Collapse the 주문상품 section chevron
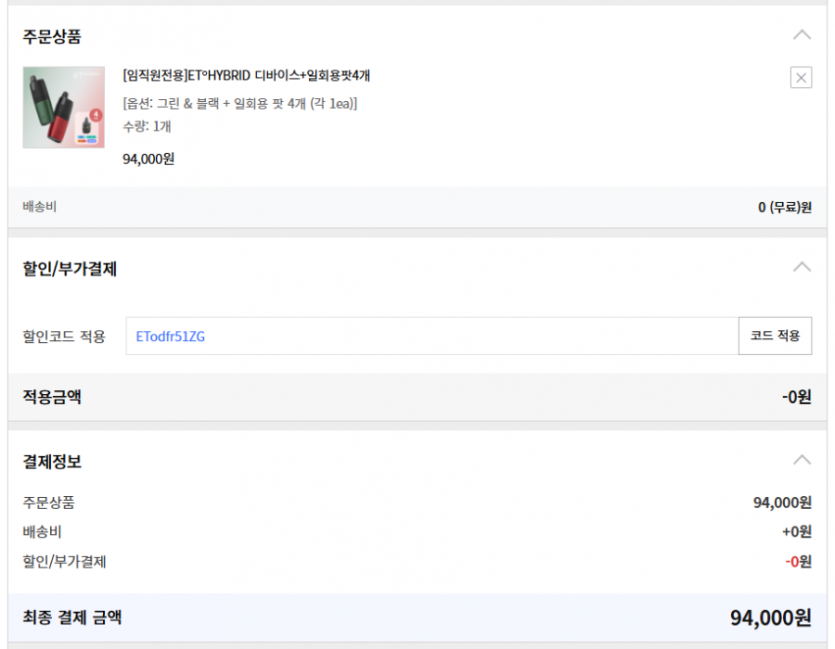Viewport: 835px width, 649px height. [x=801, y=35]
